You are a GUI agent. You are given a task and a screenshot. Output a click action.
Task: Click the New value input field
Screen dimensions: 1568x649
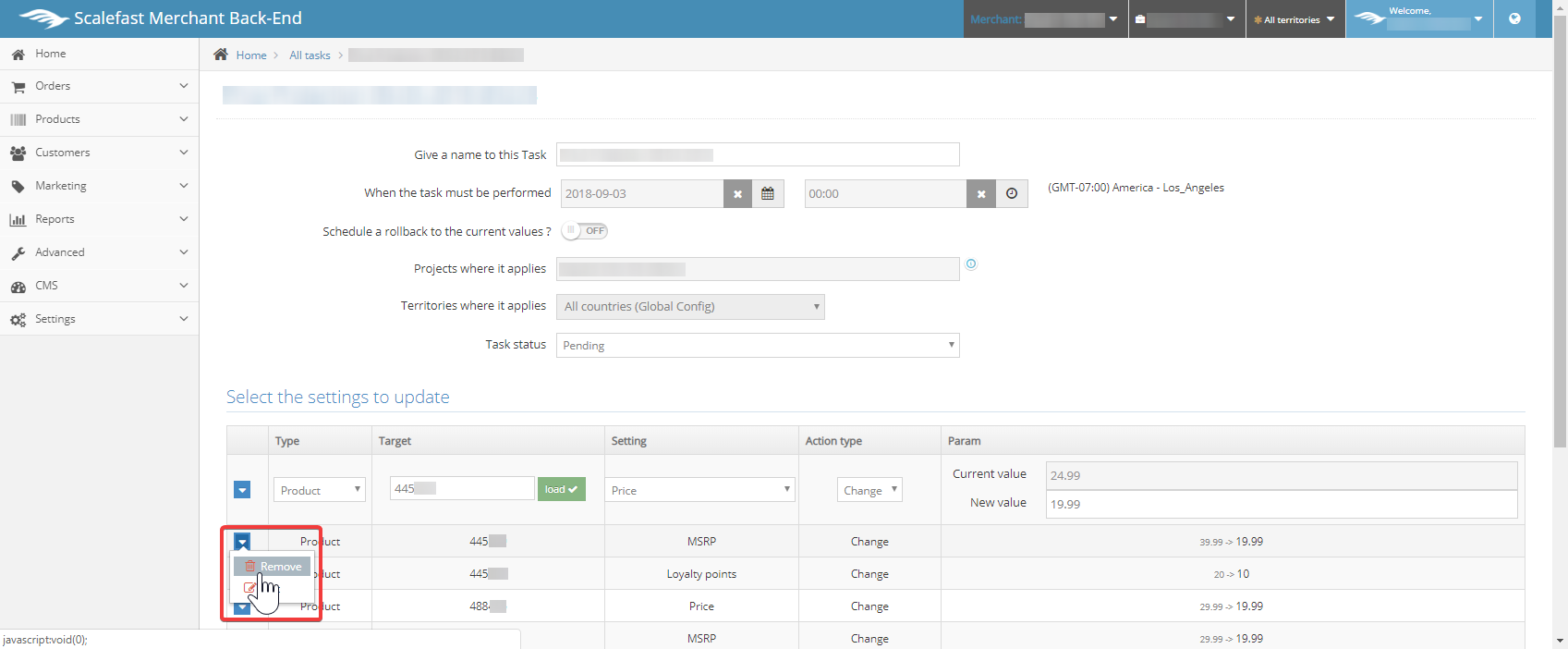(1281, 504)
